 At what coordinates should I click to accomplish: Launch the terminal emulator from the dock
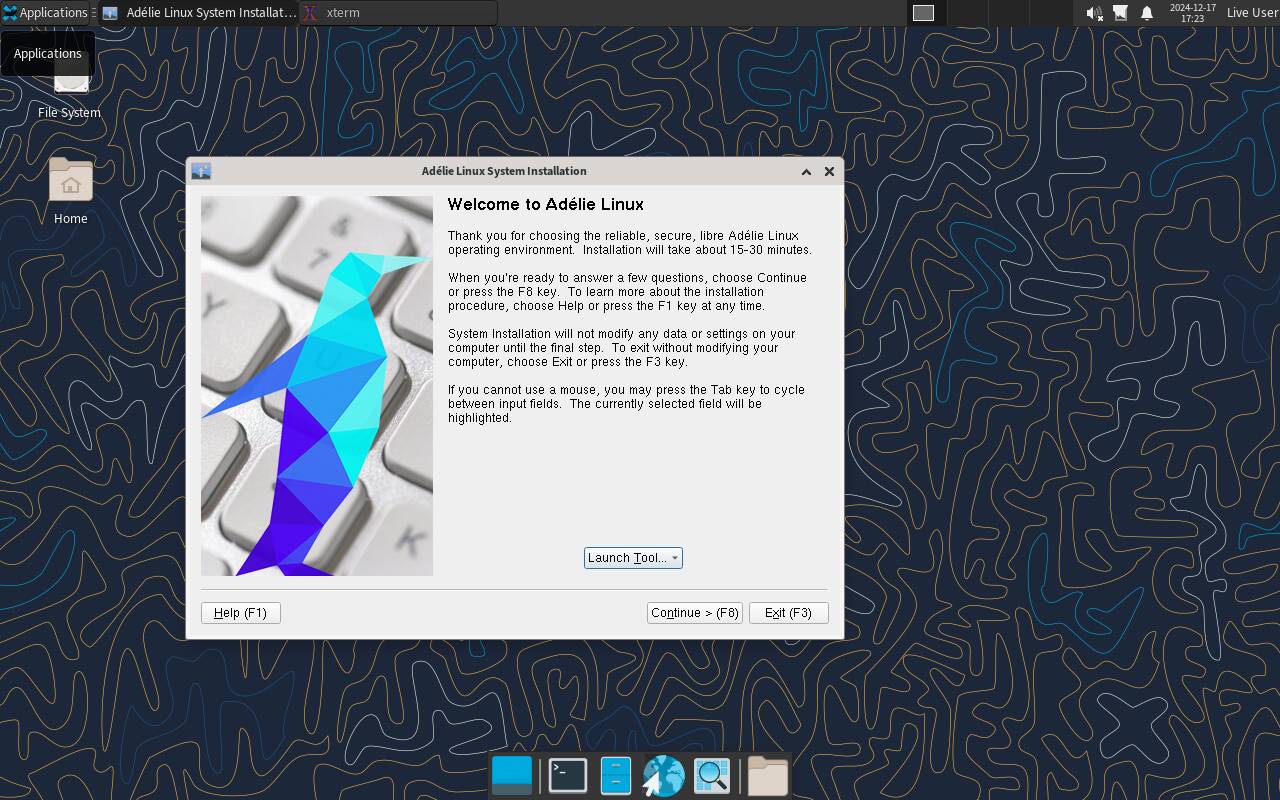tap(568, 775)
